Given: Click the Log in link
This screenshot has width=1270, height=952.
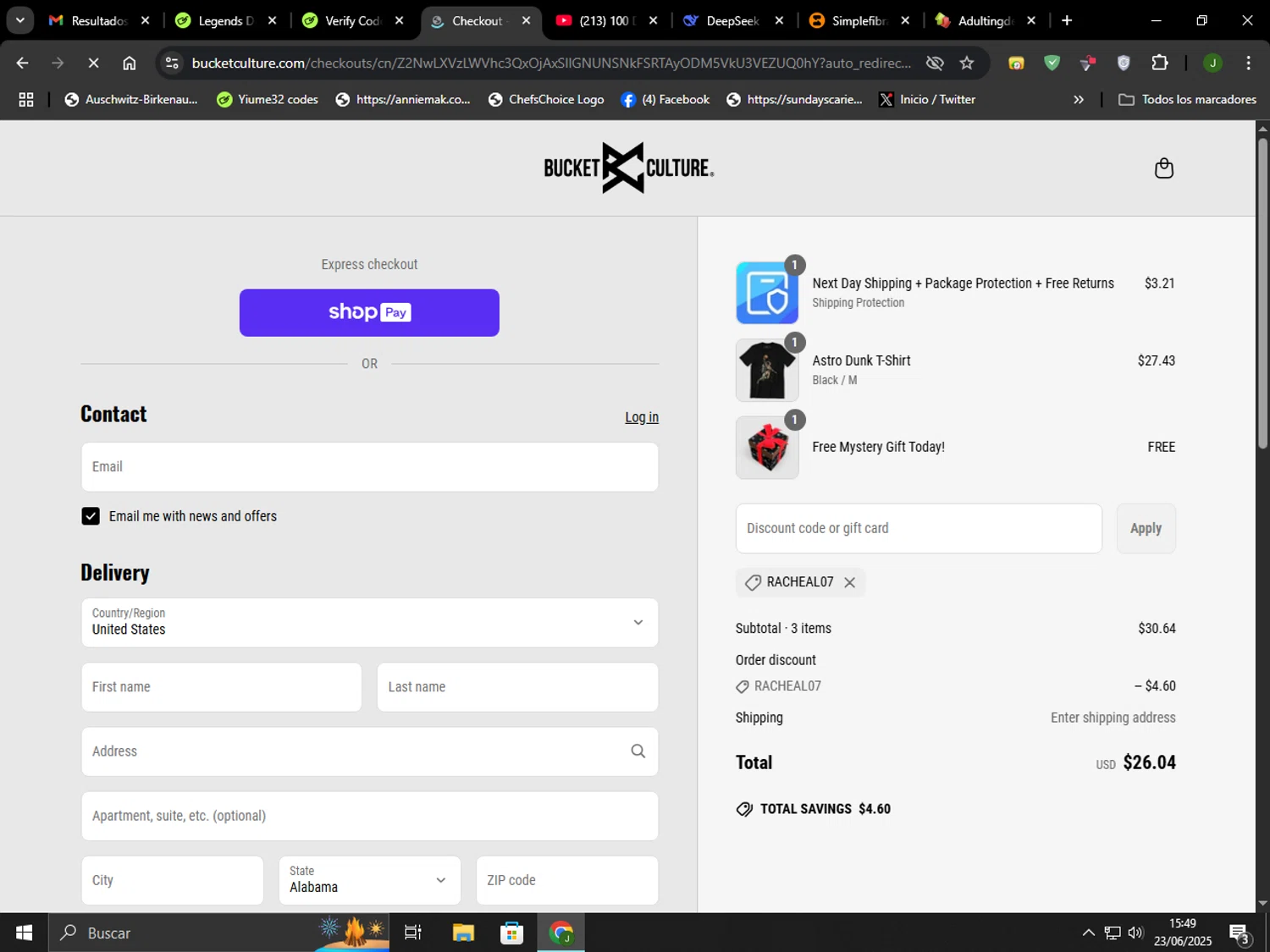Looking at the screenshot, I should [642, 417].
